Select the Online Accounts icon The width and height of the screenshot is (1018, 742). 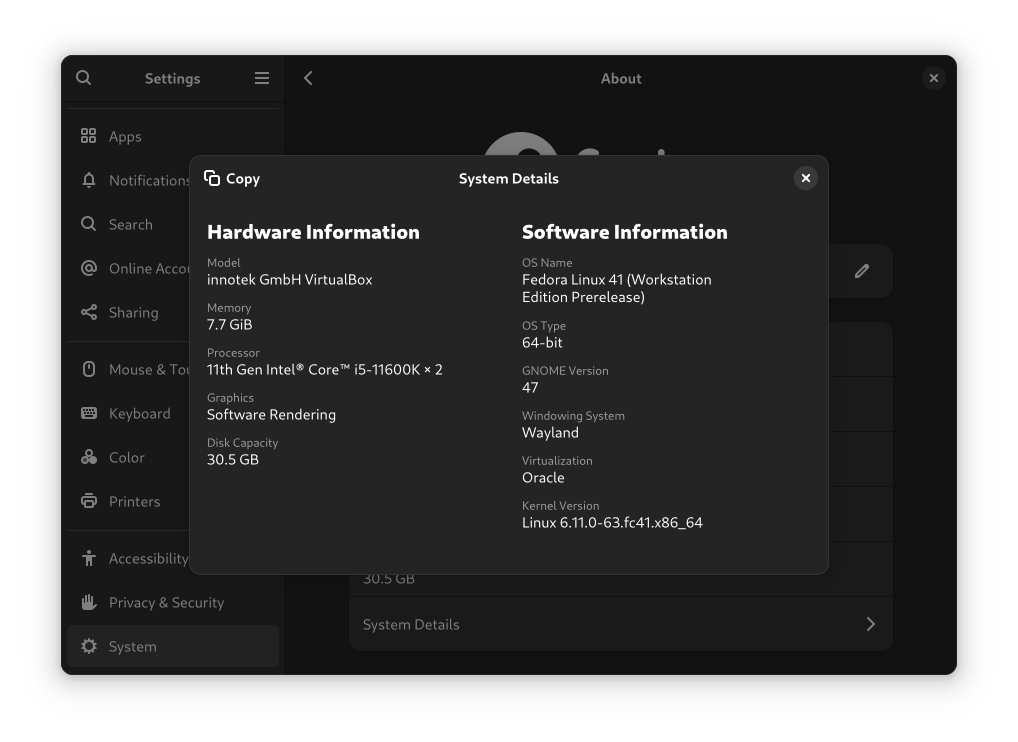tap(89, 268)
